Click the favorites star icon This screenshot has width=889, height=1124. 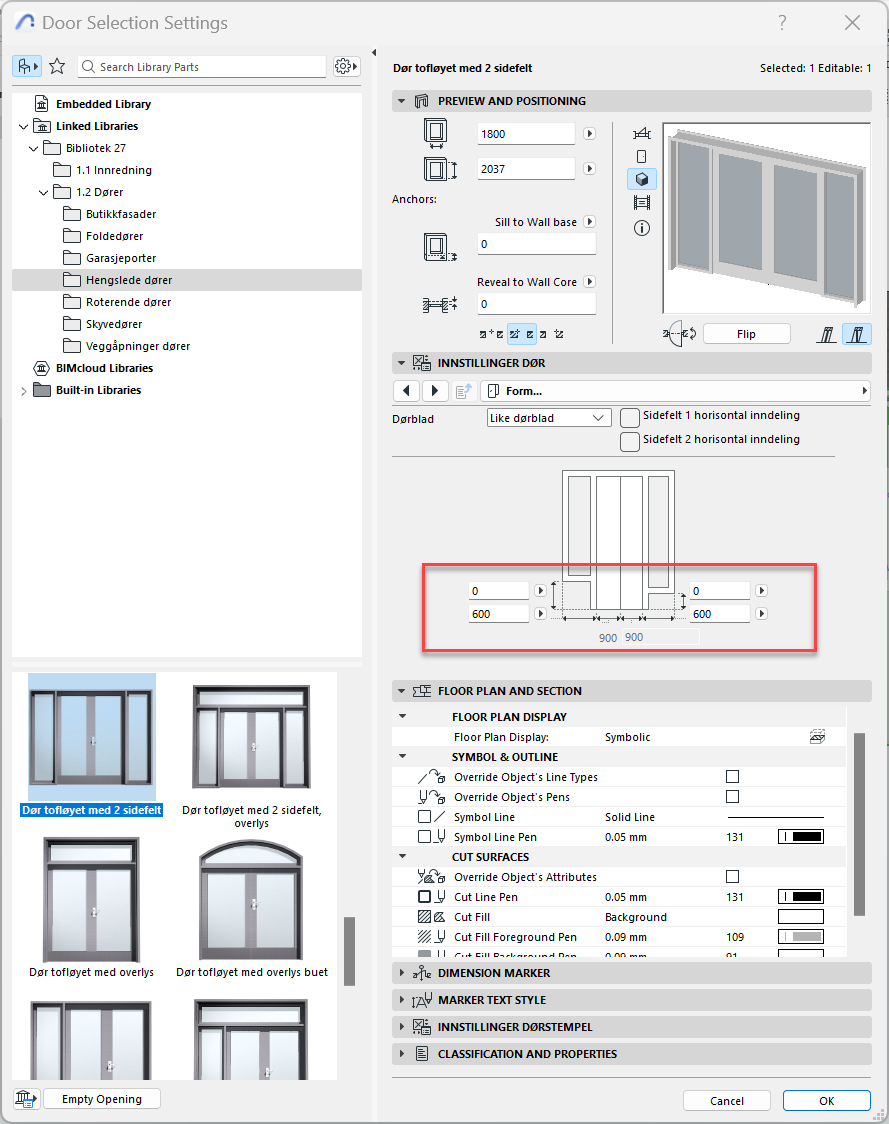pyautogui.click(x=57, y=66)
